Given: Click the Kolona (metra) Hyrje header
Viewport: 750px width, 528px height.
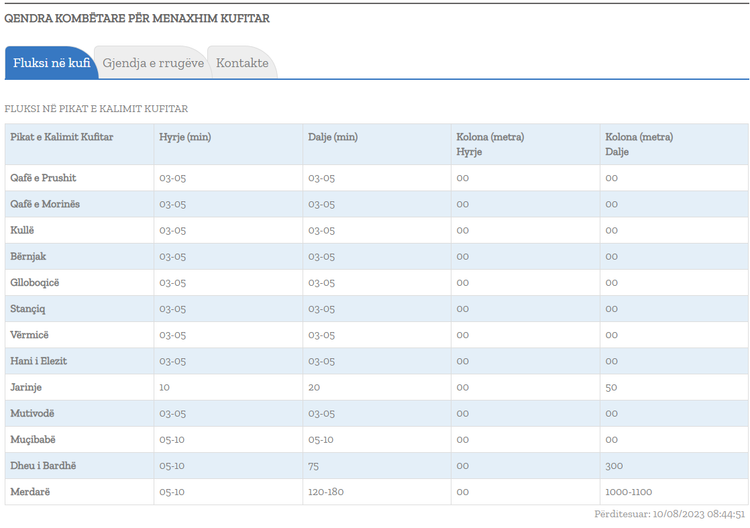Looking at the screenshot, I should click(490, 144).
